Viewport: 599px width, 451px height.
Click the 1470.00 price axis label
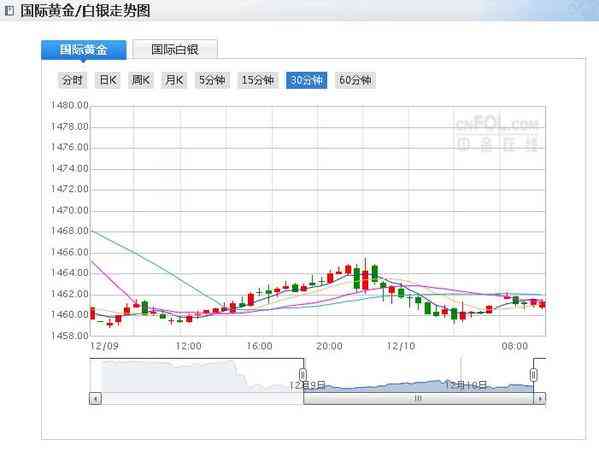point(70,210)
